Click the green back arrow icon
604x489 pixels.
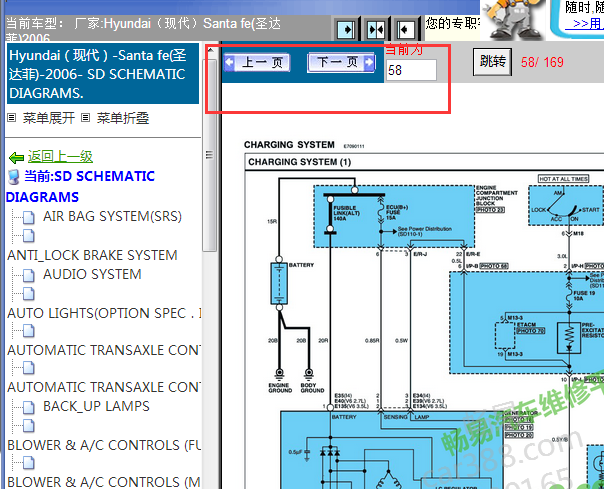coord(16,157)
